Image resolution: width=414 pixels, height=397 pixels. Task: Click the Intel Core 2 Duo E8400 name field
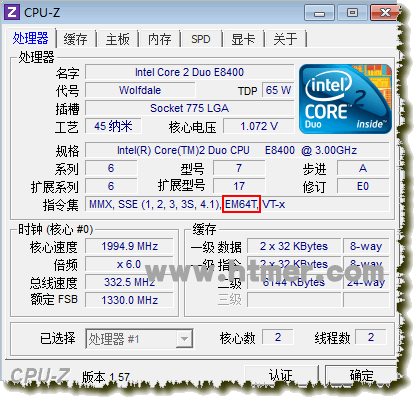[189, 72]
